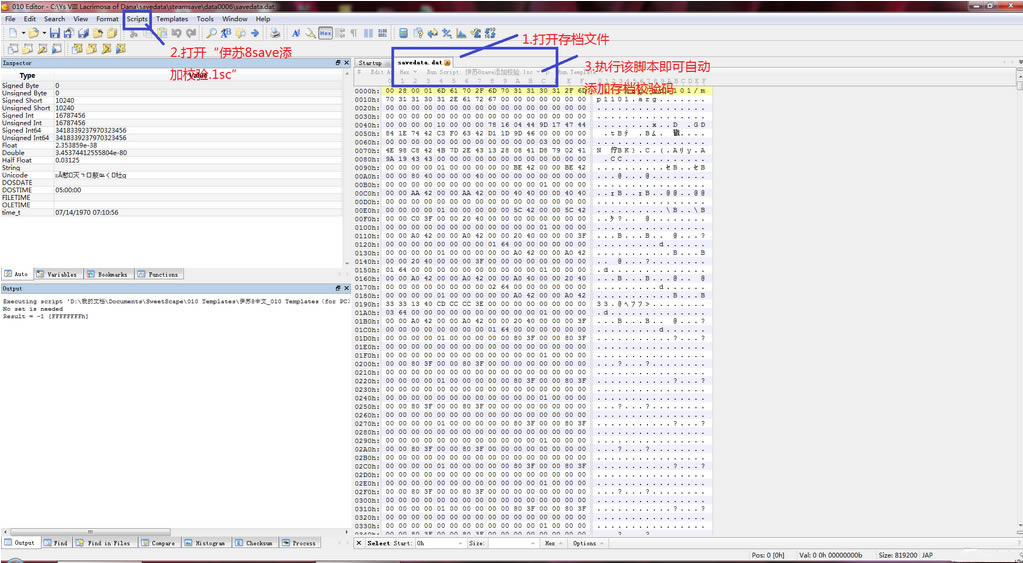
Task: Click the Undo arrow icon
Action: 177,33
